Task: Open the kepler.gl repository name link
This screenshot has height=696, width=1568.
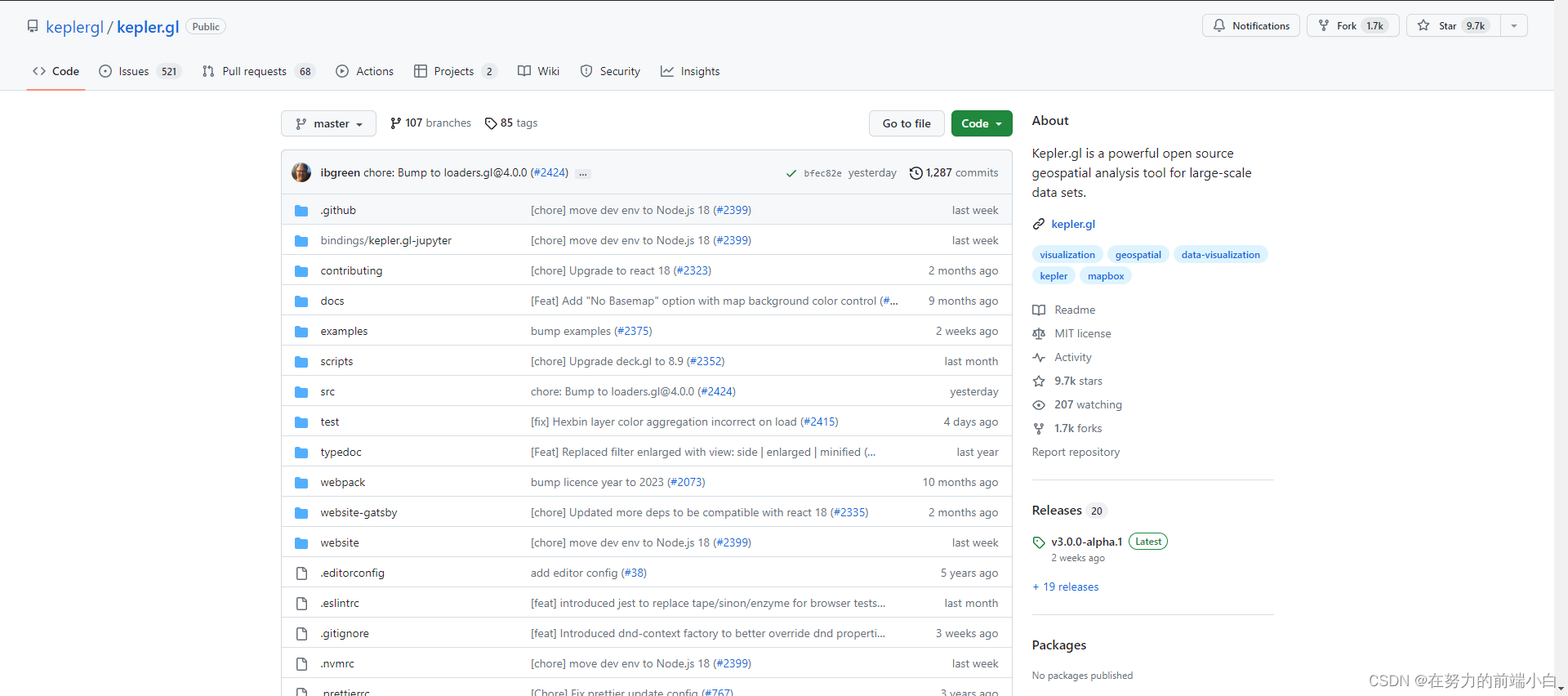Action: tap(148, 27)
